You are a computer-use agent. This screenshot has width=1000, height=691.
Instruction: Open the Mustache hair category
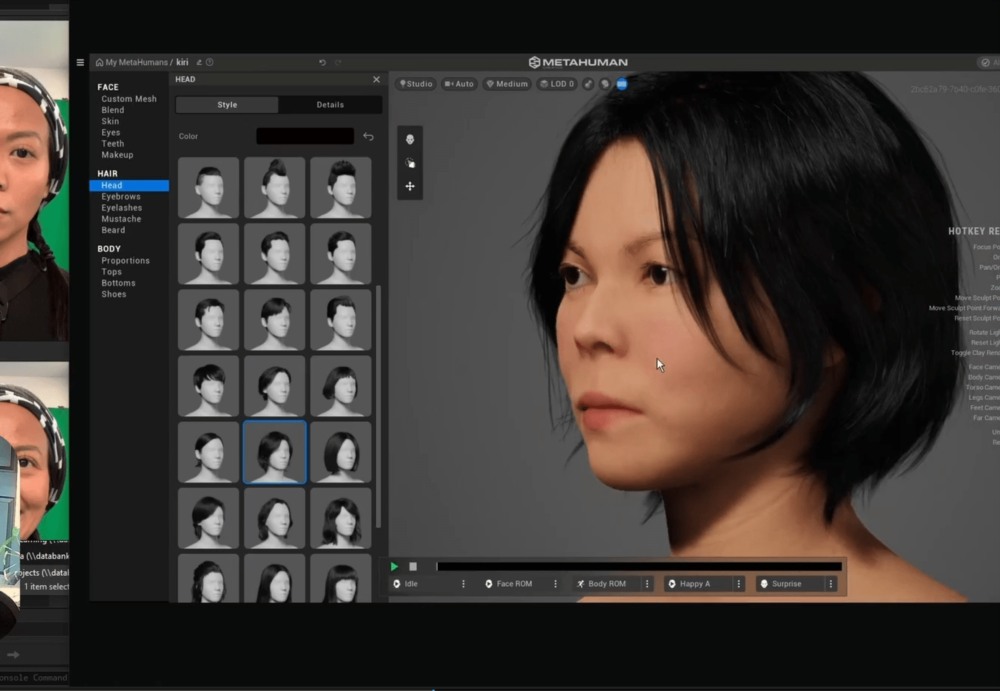click(x=121, y=219)
